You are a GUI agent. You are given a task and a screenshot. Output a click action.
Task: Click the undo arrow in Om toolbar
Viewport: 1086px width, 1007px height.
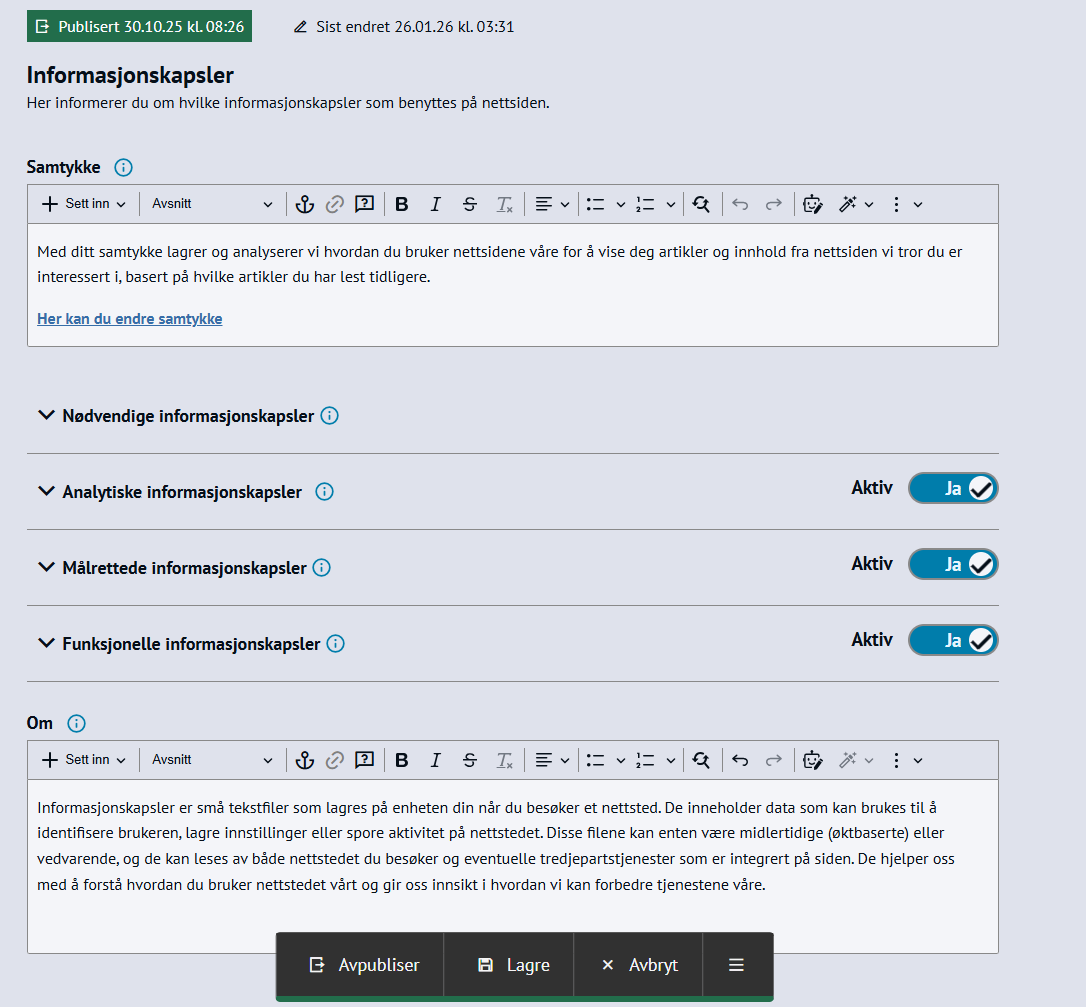[x=740, y=760]
